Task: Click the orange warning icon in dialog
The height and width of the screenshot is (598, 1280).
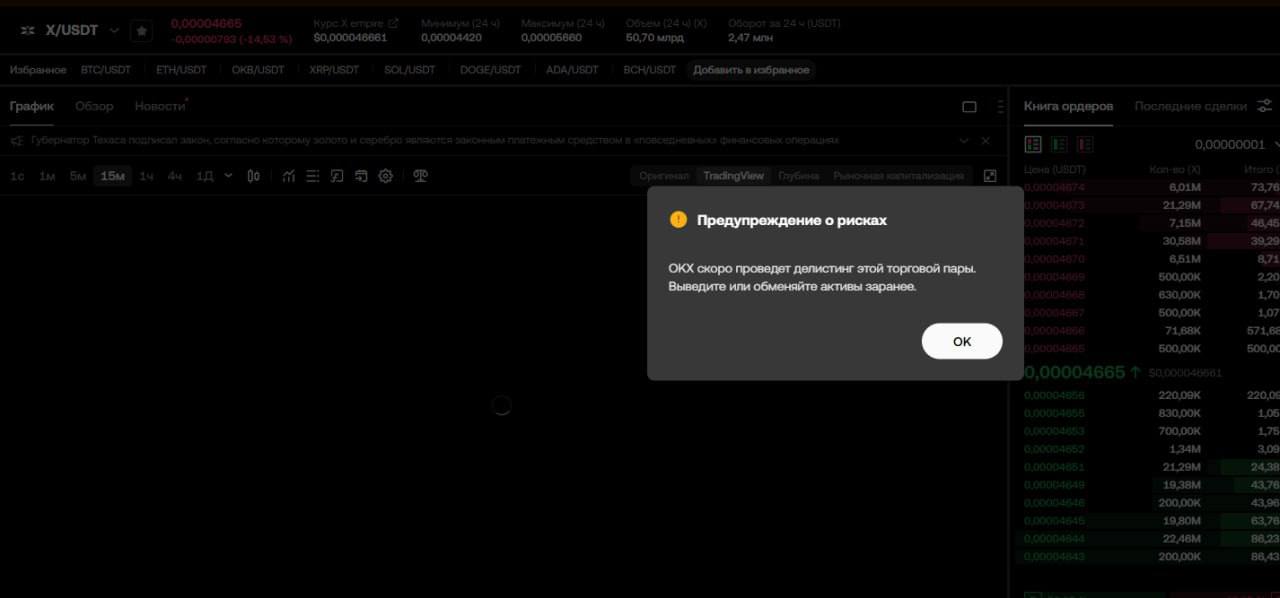Action: (678, 220)
